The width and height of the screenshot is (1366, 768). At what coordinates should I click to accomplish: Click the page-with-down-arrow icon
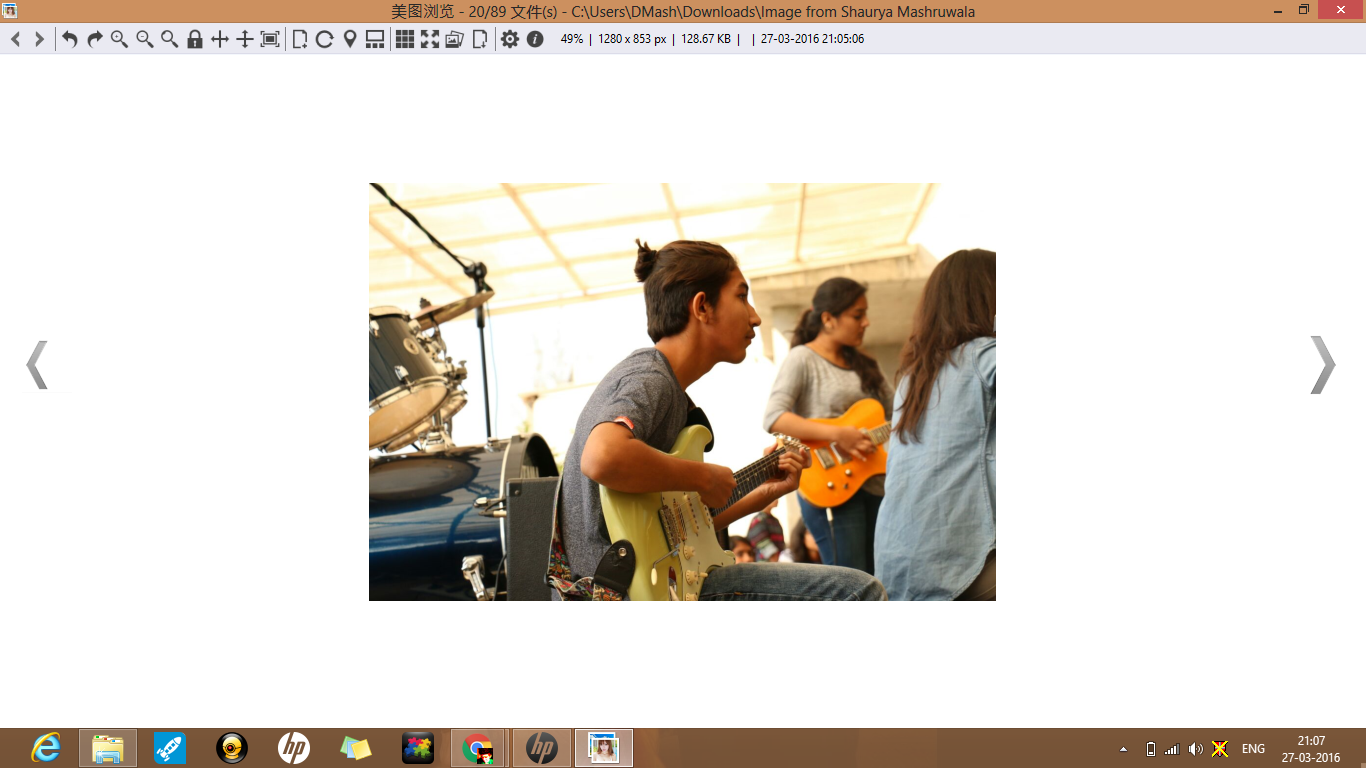pyautogui.click(x=480, y=39)
